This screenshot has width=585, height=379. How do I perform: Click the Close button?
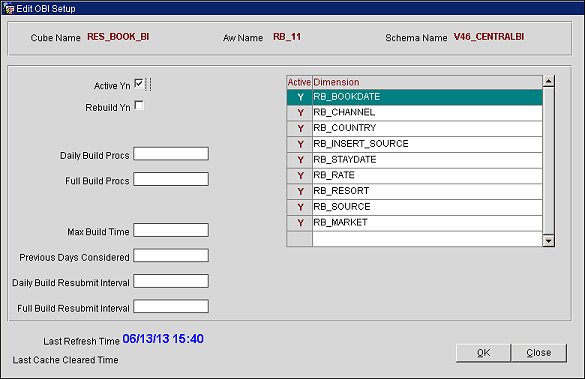[539, 353]
